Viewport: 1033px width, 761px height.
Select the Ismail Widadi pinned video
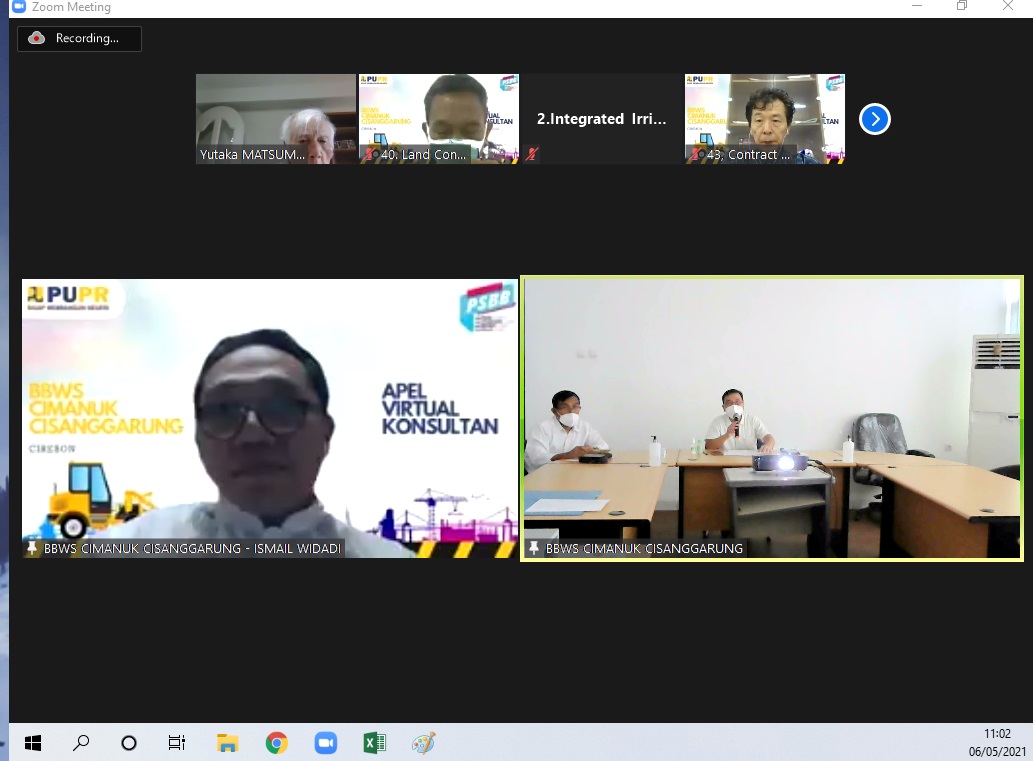pos(270,418)
